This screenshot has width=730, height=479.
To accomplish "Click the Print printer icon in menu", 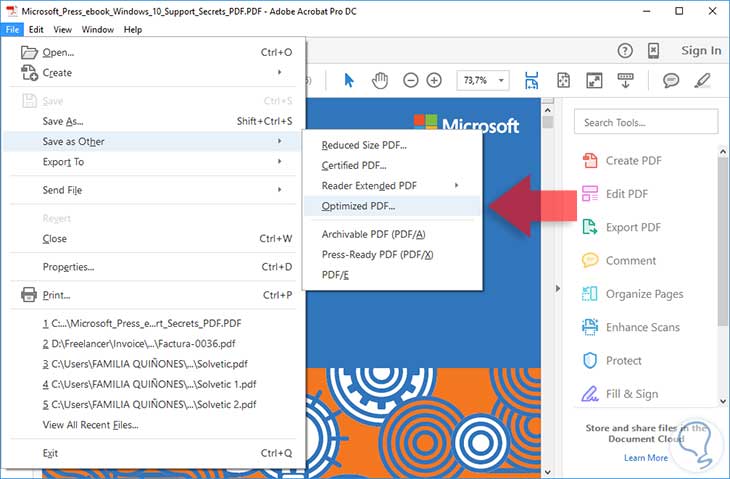I will click(x=29, y=295).
